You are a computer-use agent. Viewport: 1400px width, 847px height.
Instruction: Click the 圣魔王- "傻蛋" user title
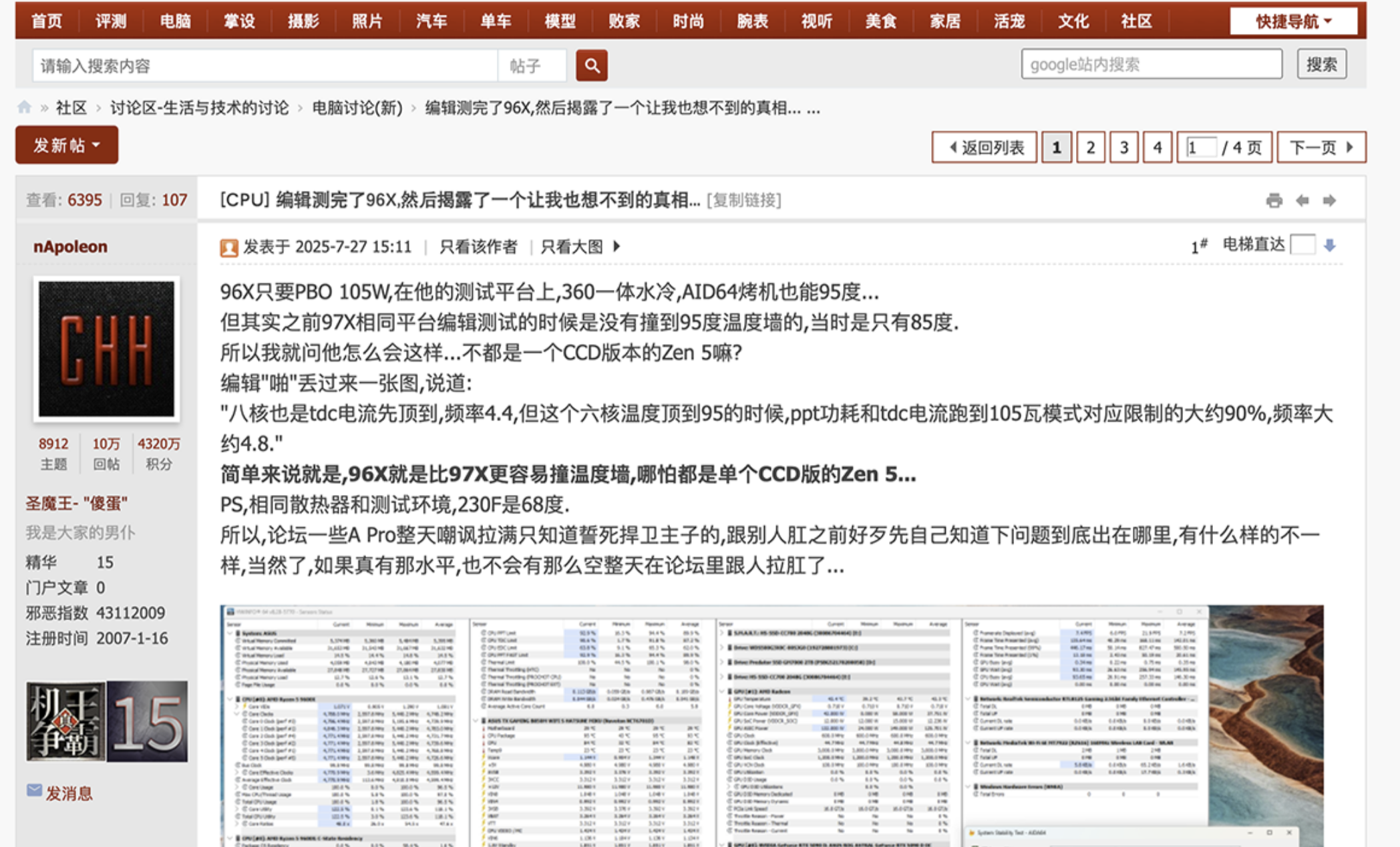pyautogui.click(x=77, y=504)
